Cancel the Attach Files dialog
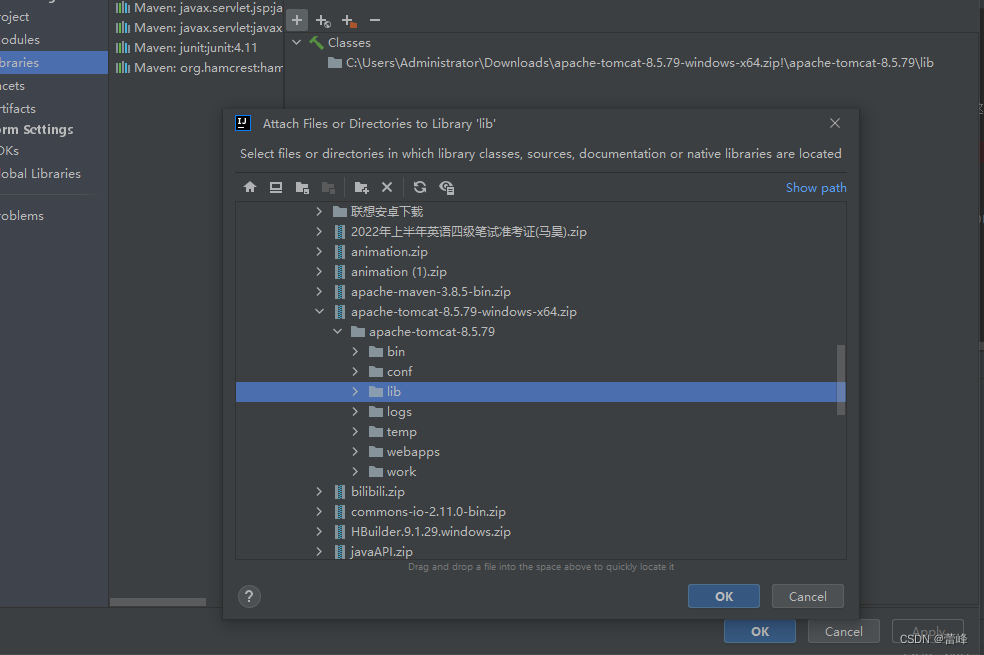 pos(808,596)
